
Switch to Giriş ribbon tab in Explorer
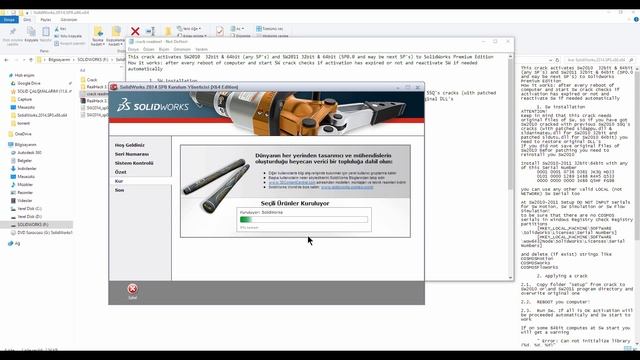tap(27, 20)
